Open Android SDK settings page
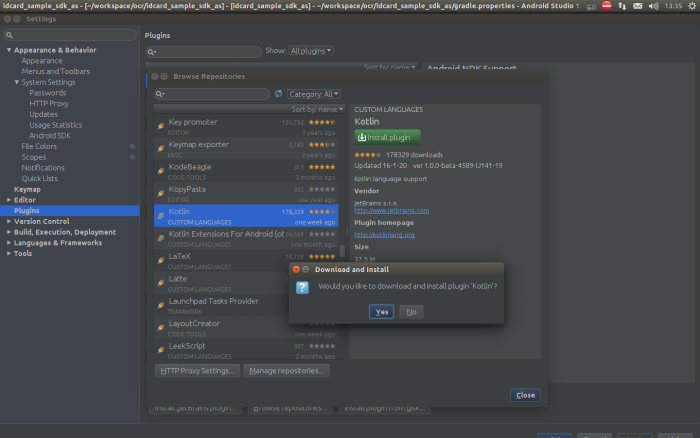700x438 pixels. tap(50, 136)
